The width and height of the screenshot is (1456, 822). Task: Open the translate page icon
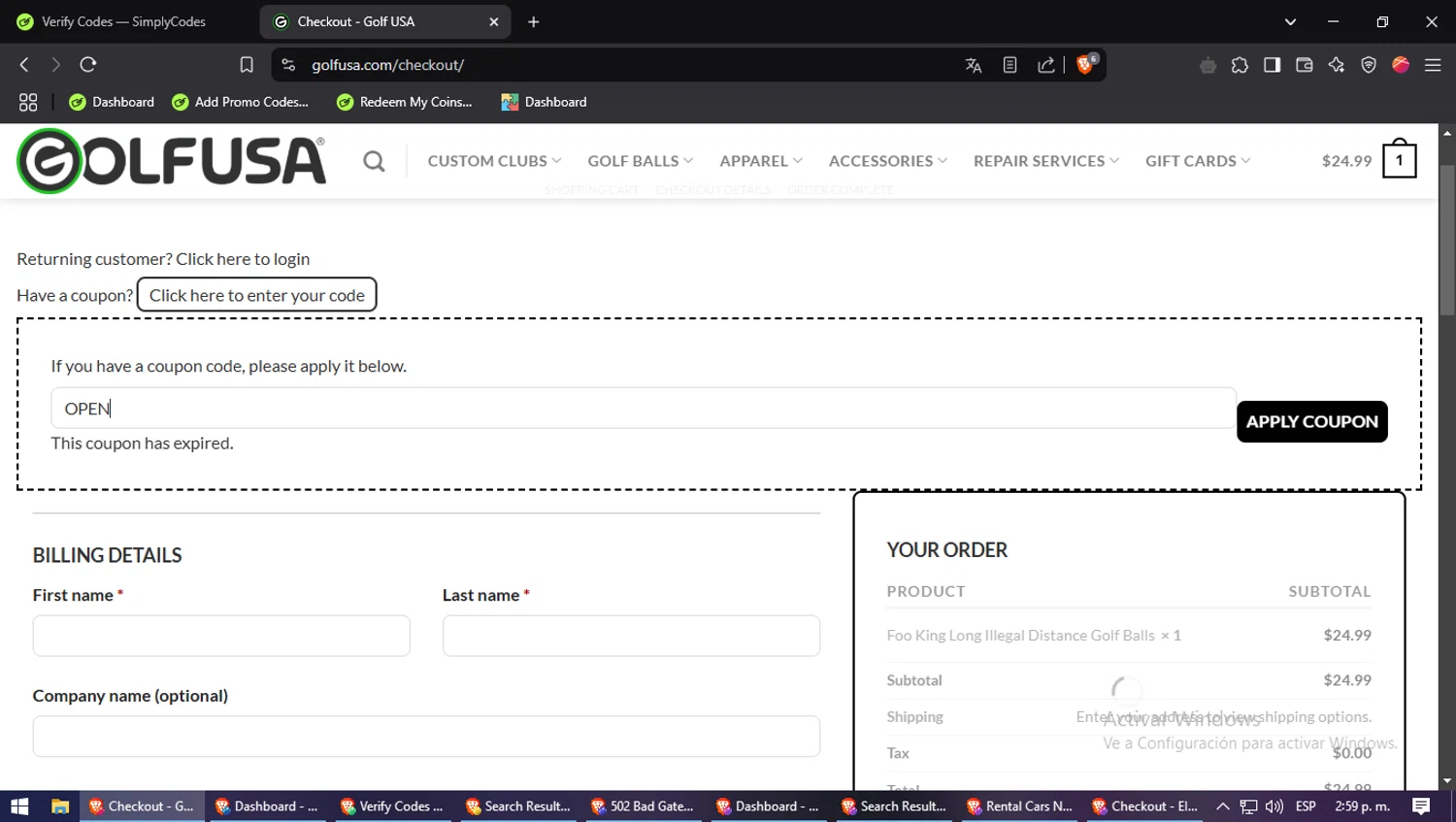tap(974, 65)
